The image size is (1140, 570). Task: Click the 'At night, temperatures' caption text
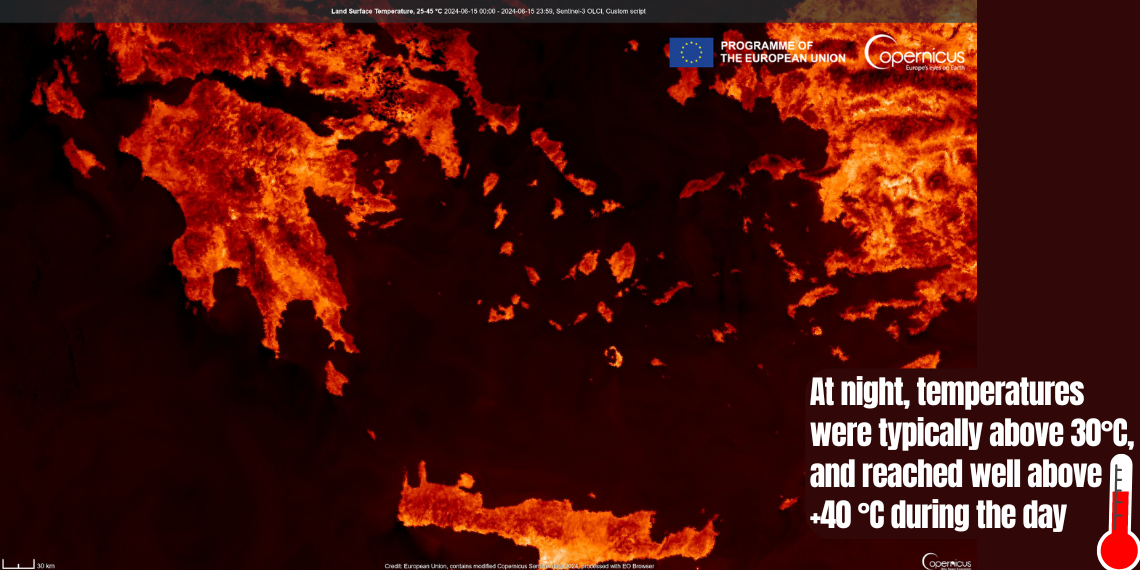pyautogui.click(x=946, y=392)
